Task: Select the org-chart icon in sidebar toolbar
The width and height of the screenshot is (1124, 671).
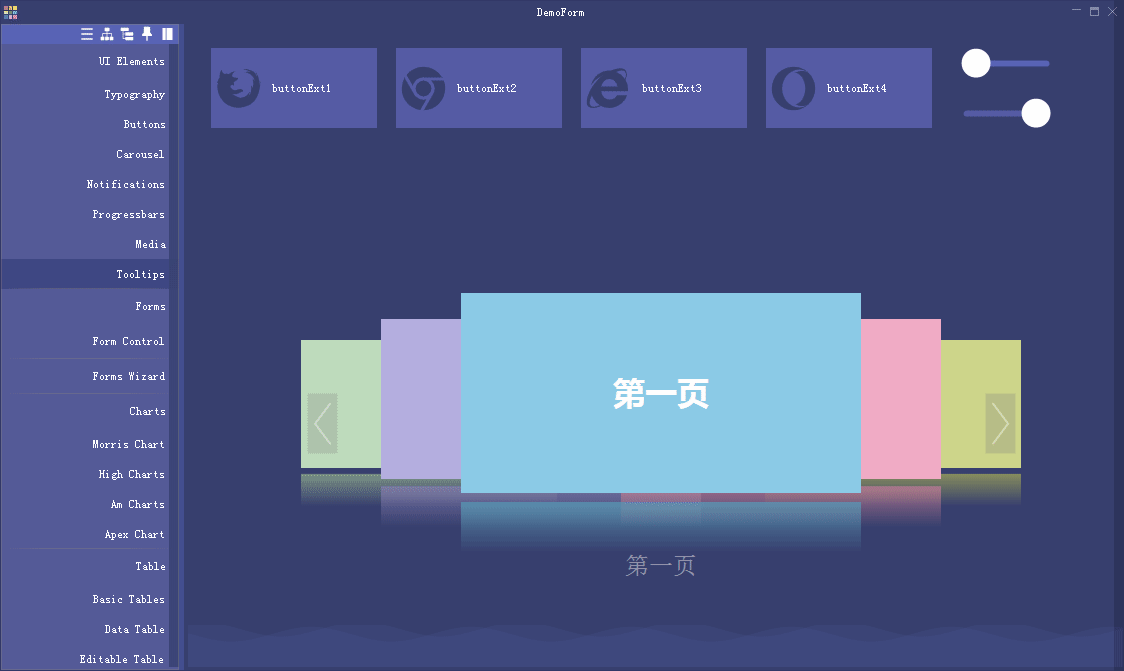Action: pos(106,33)
